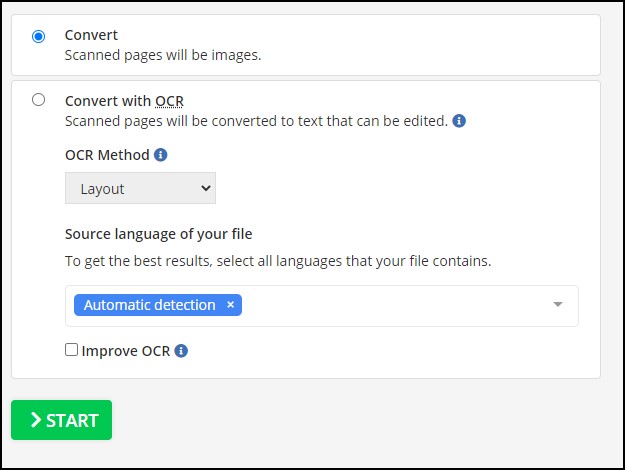
Task: Expand the source language list arrow
Action: coord(558,305)
